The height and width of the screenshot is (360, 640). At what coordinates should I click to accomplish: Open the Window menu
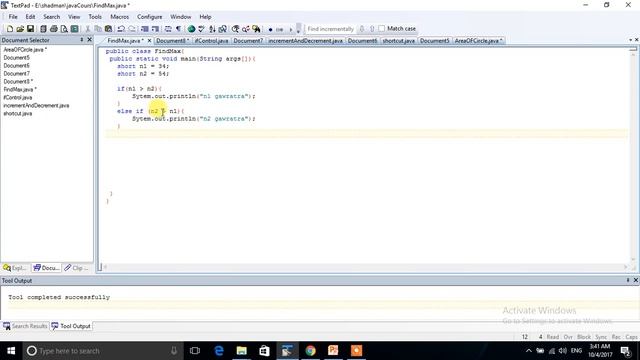click(180, 17)
